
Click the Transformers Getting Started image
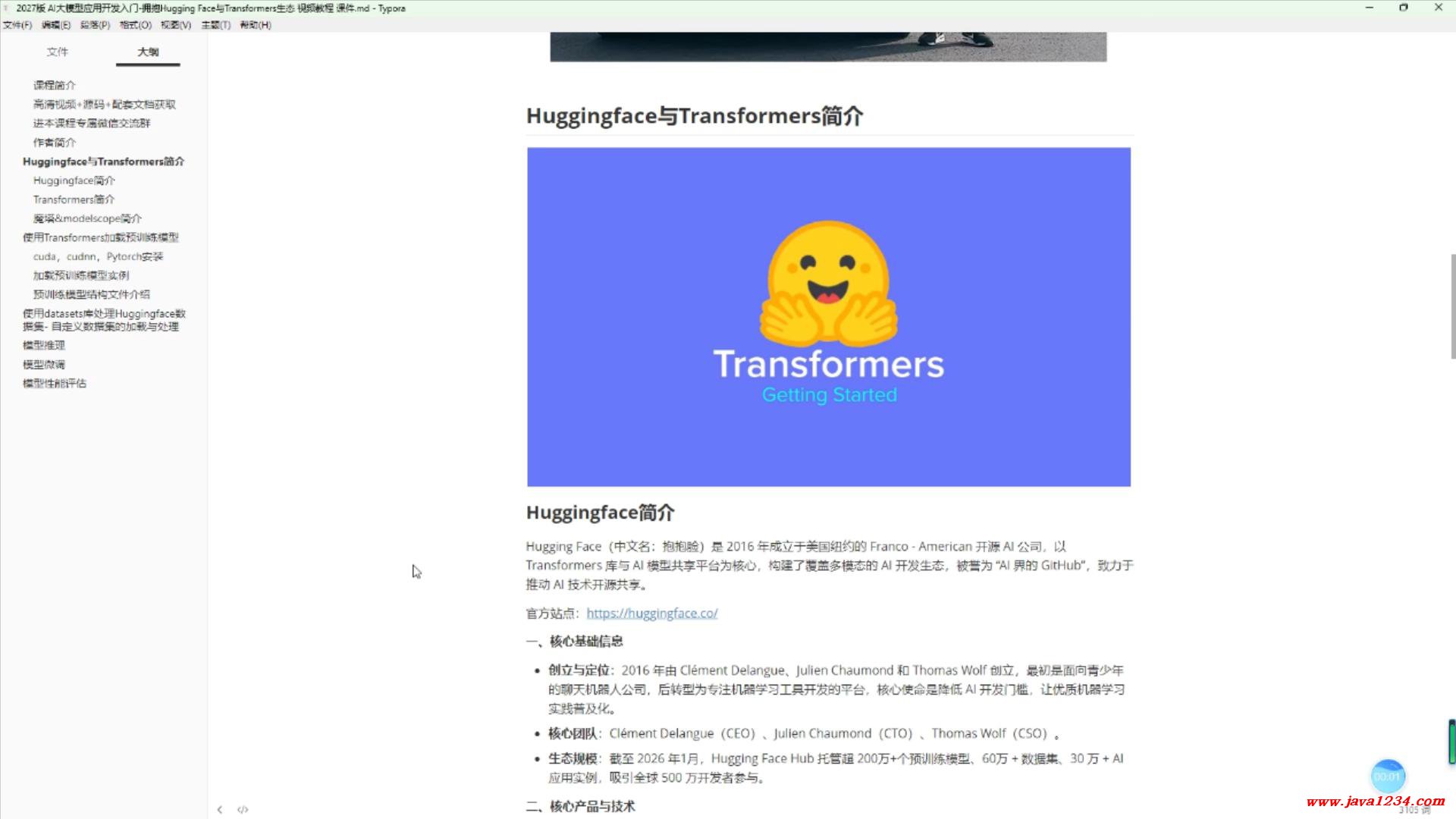(x=828, y=317)
